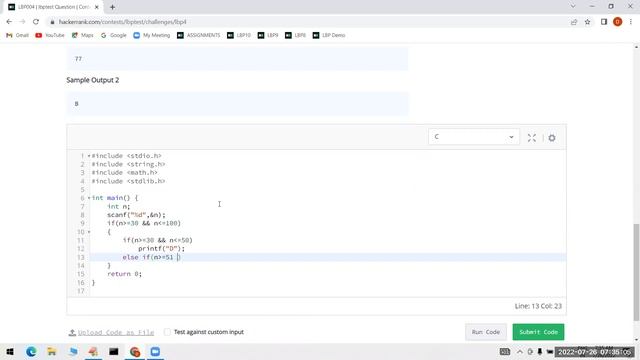Open editor settings gear
Screen dimensions: 640x360
coord(552,138)
